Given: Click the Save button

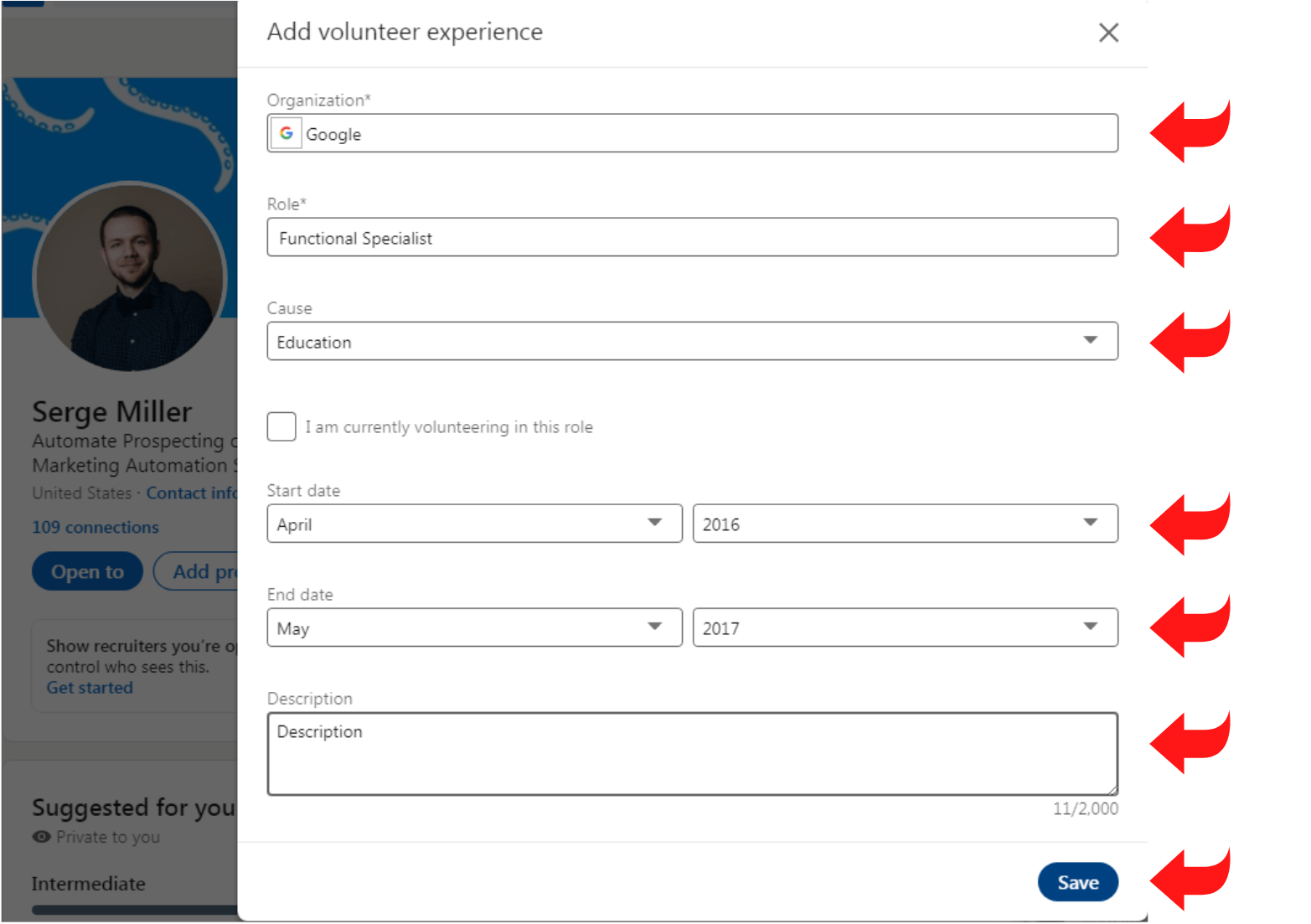Looking at the screenshot, I should pos(1078,881).
